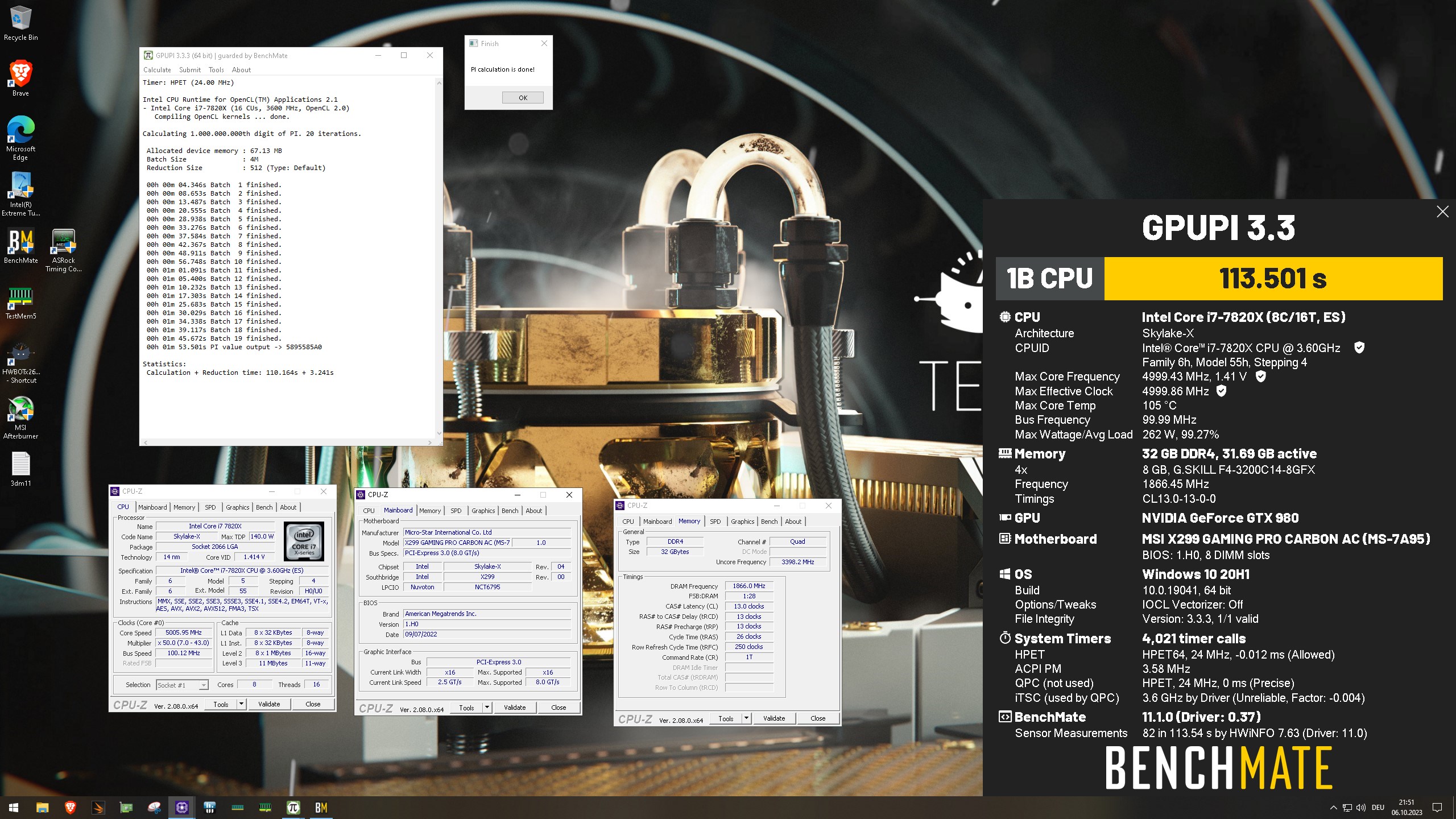Activate the purple CPU-Z taskbar icon

(x=182, y=807)
